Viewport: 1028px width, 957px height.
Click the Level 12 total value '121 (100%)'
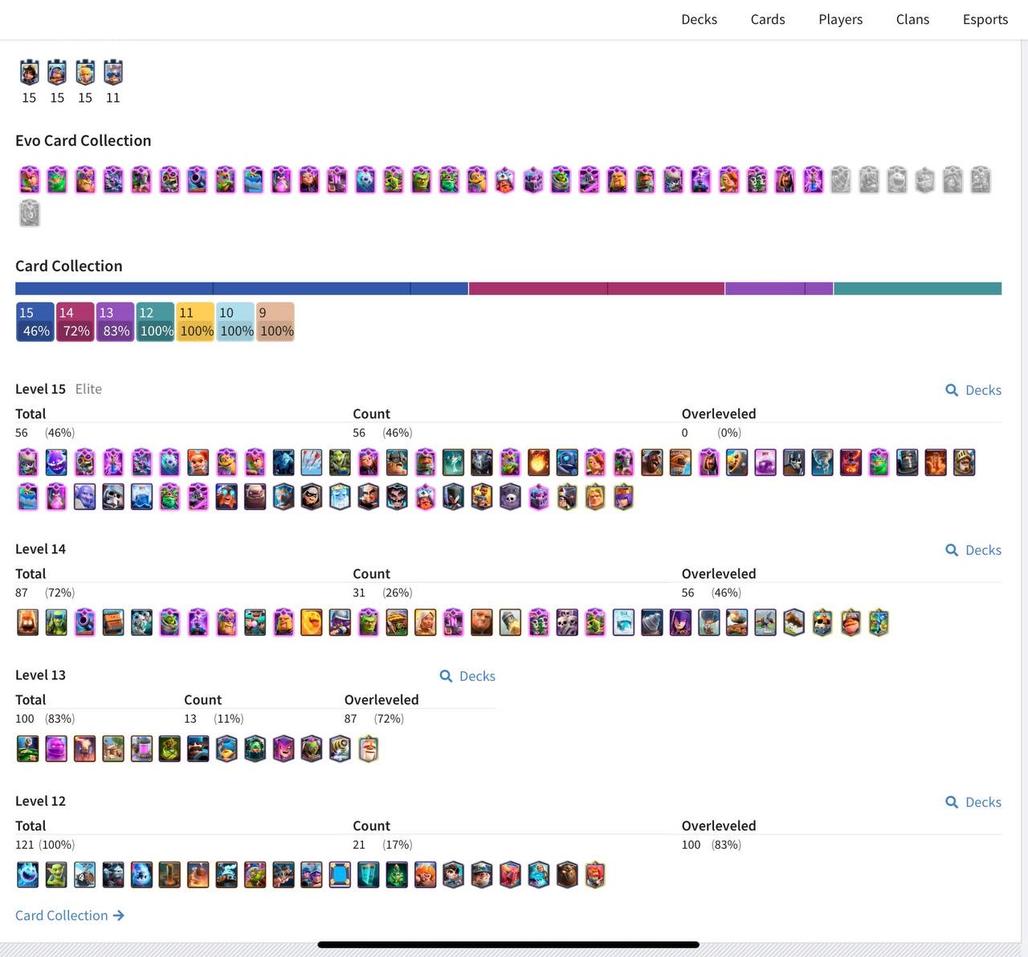45,844
